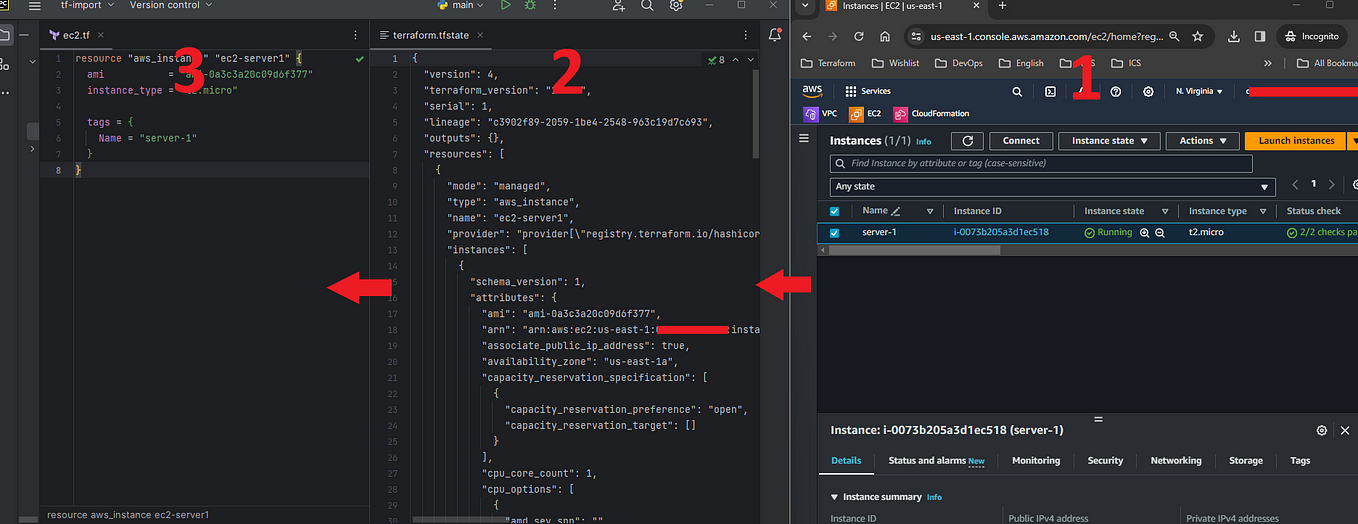Open the AWS Services menu
Image resolution: width=1358 pixels, height=524 pixels.
tap(867, 91)
